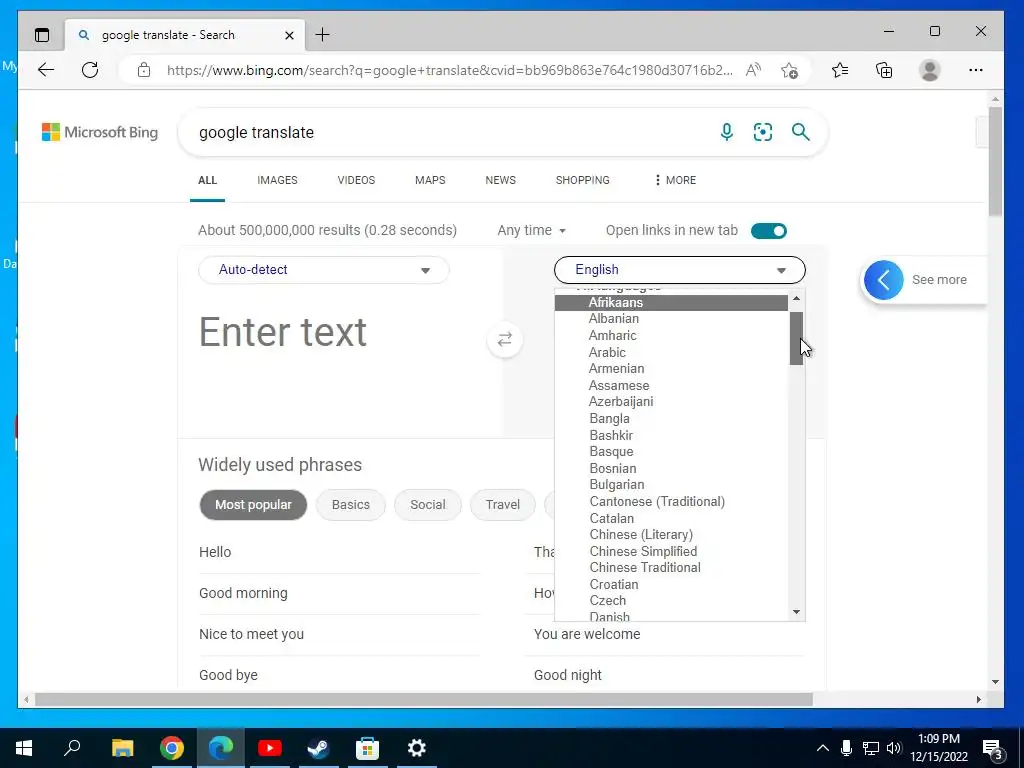The height and width of the screenshot is (768, 1024).
Task: Open Microsoft Store from taskbar
Action: (368, 748)
